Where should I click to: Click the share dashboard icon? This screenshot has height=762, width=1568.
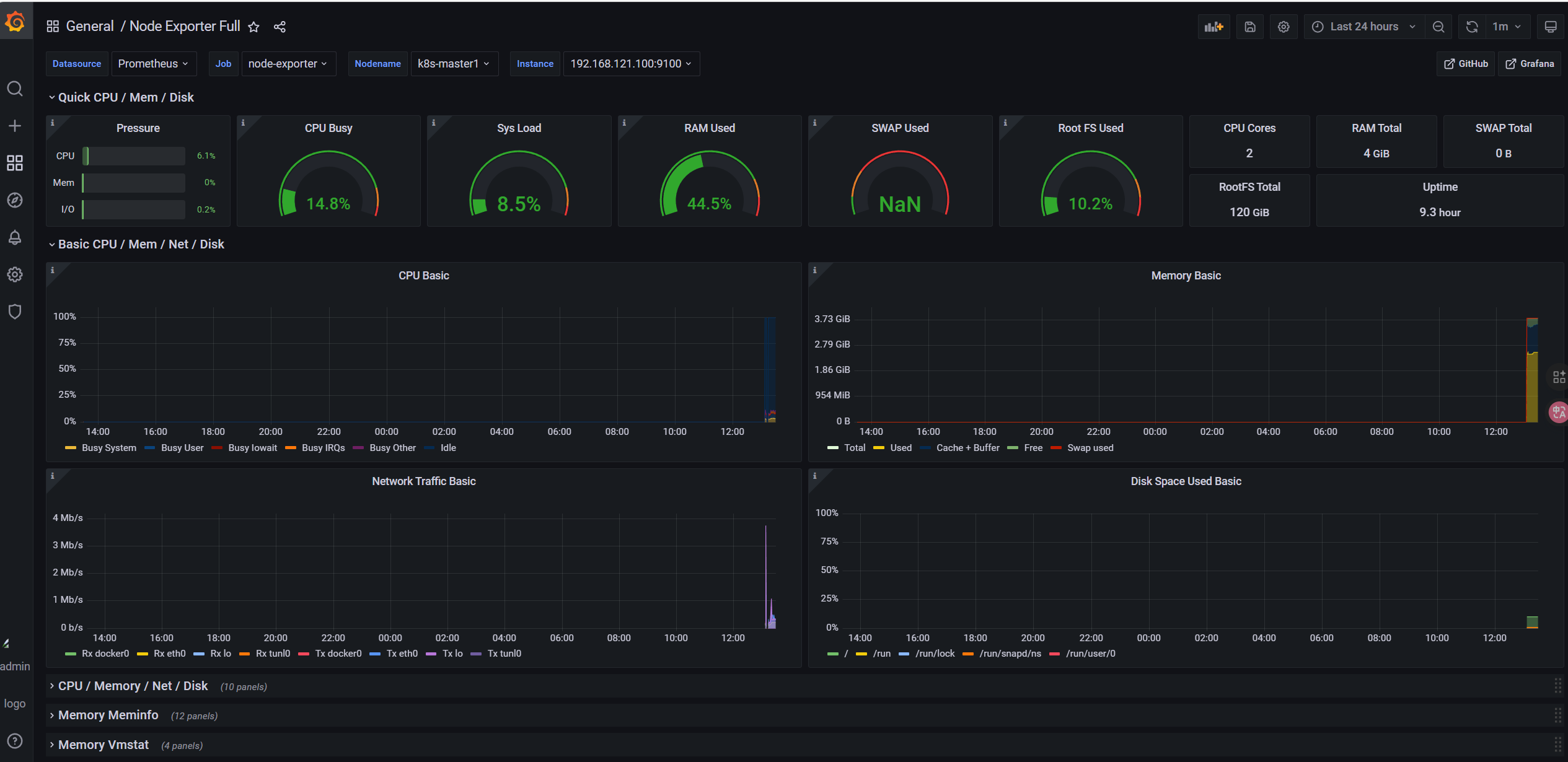(280, 27)
